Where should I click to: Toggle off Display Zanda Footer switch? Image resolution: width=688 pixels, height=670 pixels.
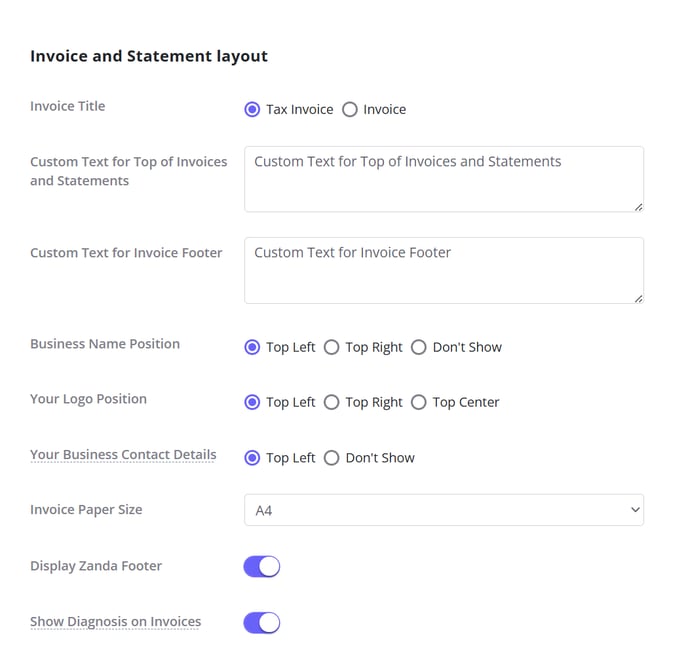click(262, 566)
